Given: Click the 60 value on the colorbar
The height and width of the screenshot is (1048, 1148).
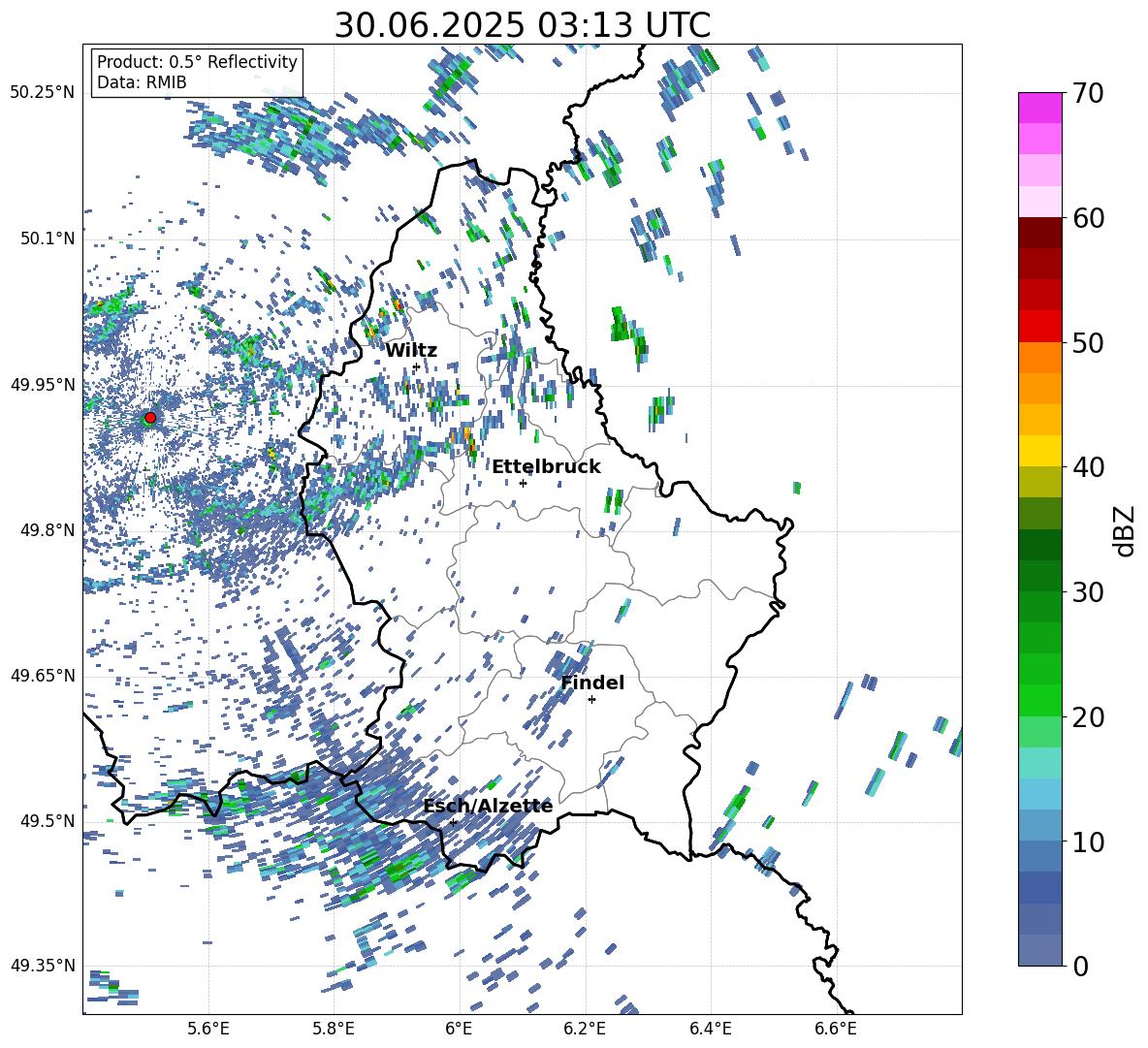Looking at the screenshot, I should click(x=1088, y=218).
